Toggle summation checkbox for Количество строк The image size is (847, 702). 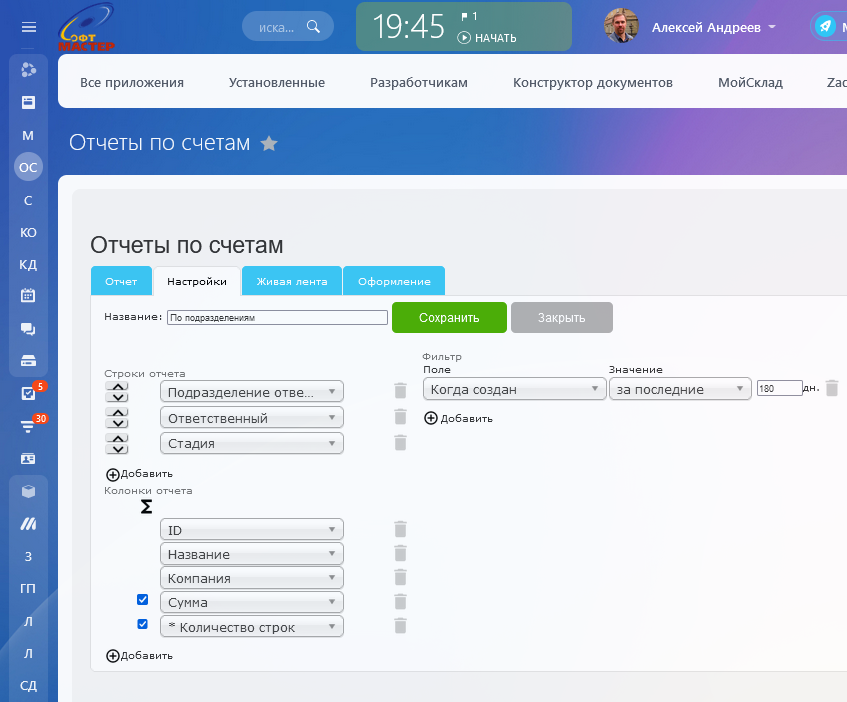pyautogui.click(x=143, y=624)
